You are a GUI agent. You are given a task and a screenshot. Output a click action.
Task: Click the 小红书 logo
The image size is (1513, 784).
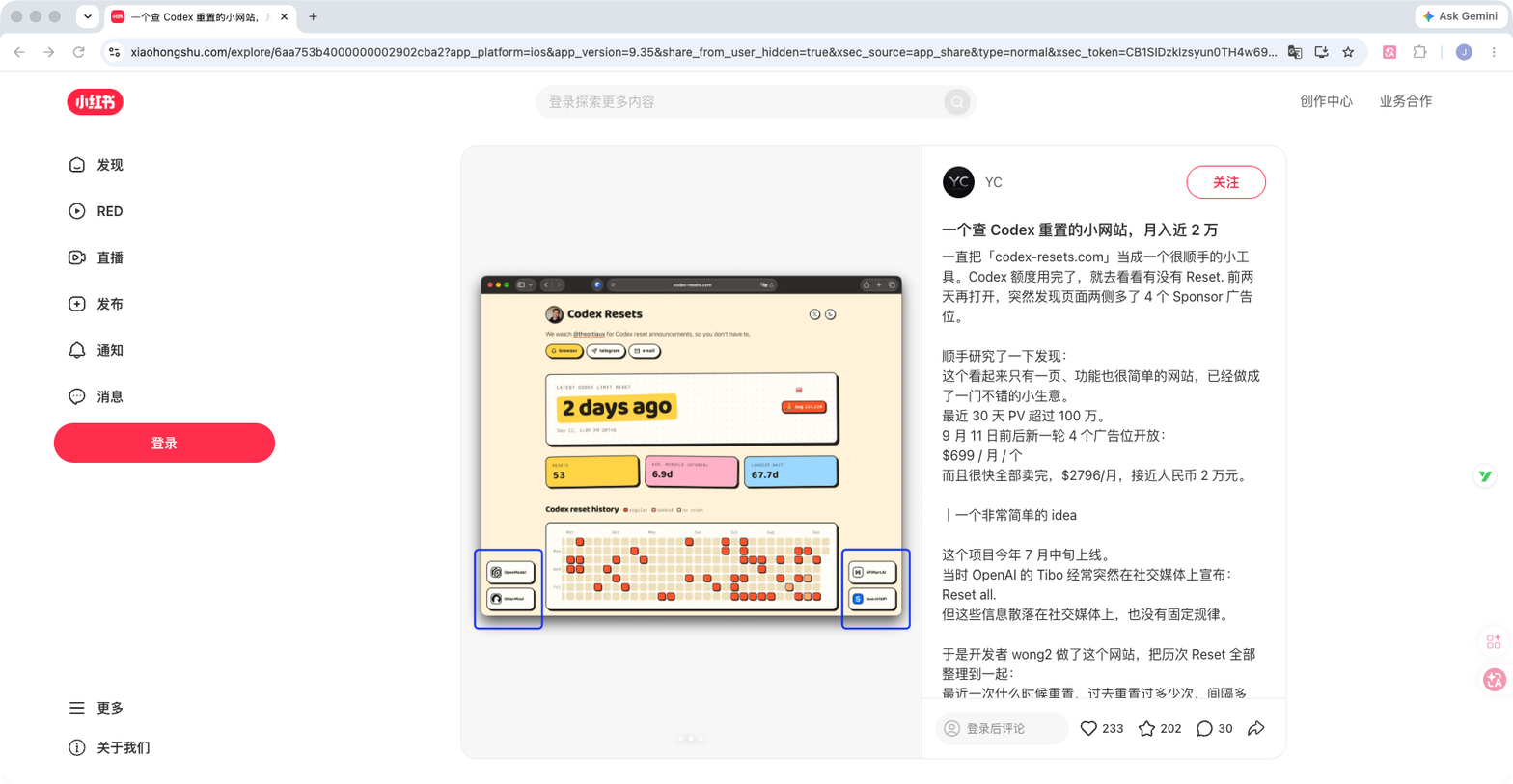95,101
